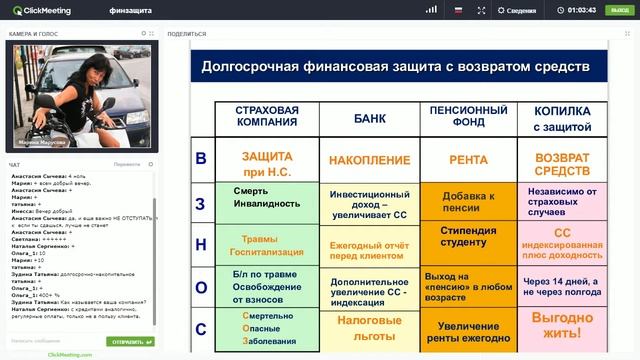Click the Смертельно Опасные Заболевания cell
Viewport: 640px width, 360px height.
[x=267, y=329]
